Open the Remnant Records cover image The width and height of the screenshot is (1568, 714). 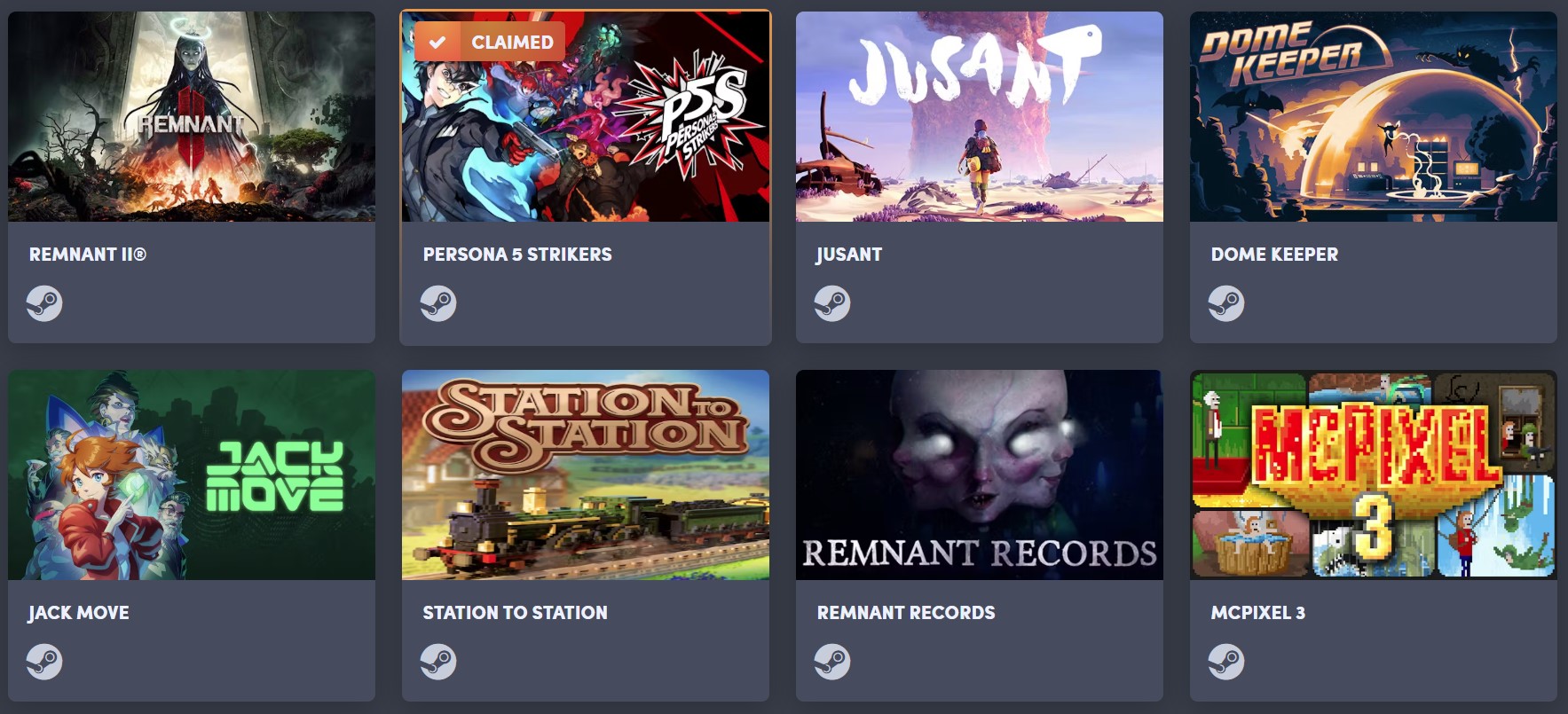tap(980, 475)
